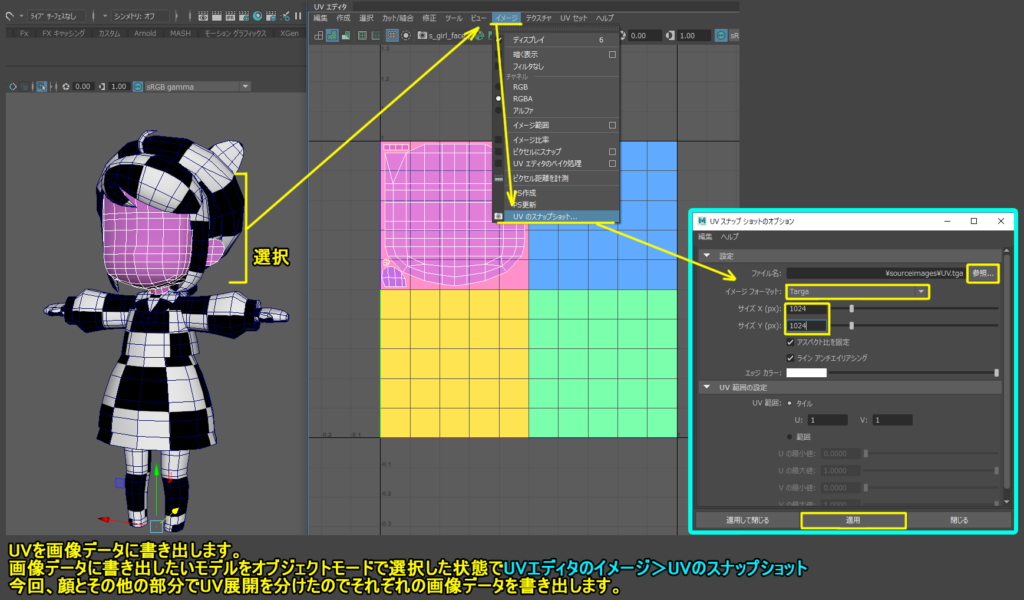Viewport: 1024px width, 600px height.
Task: Collapse the UV 範囲の設定 section
Action: tap(707, 387)
